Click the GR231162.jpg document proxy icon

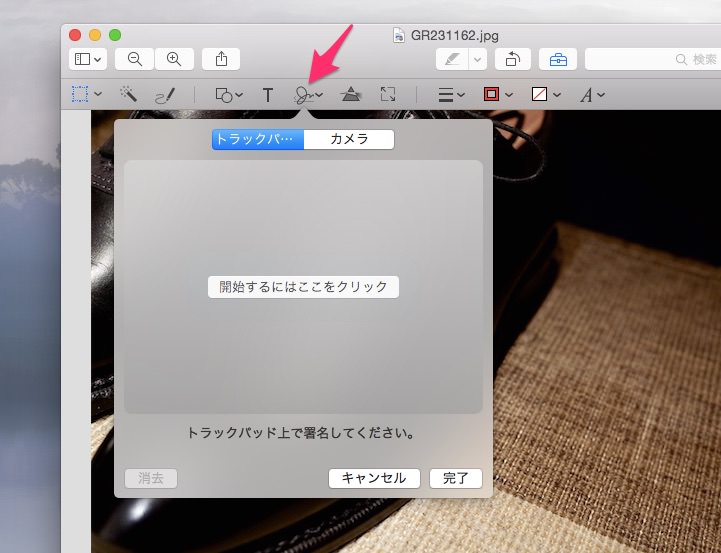tap(399, 35)
